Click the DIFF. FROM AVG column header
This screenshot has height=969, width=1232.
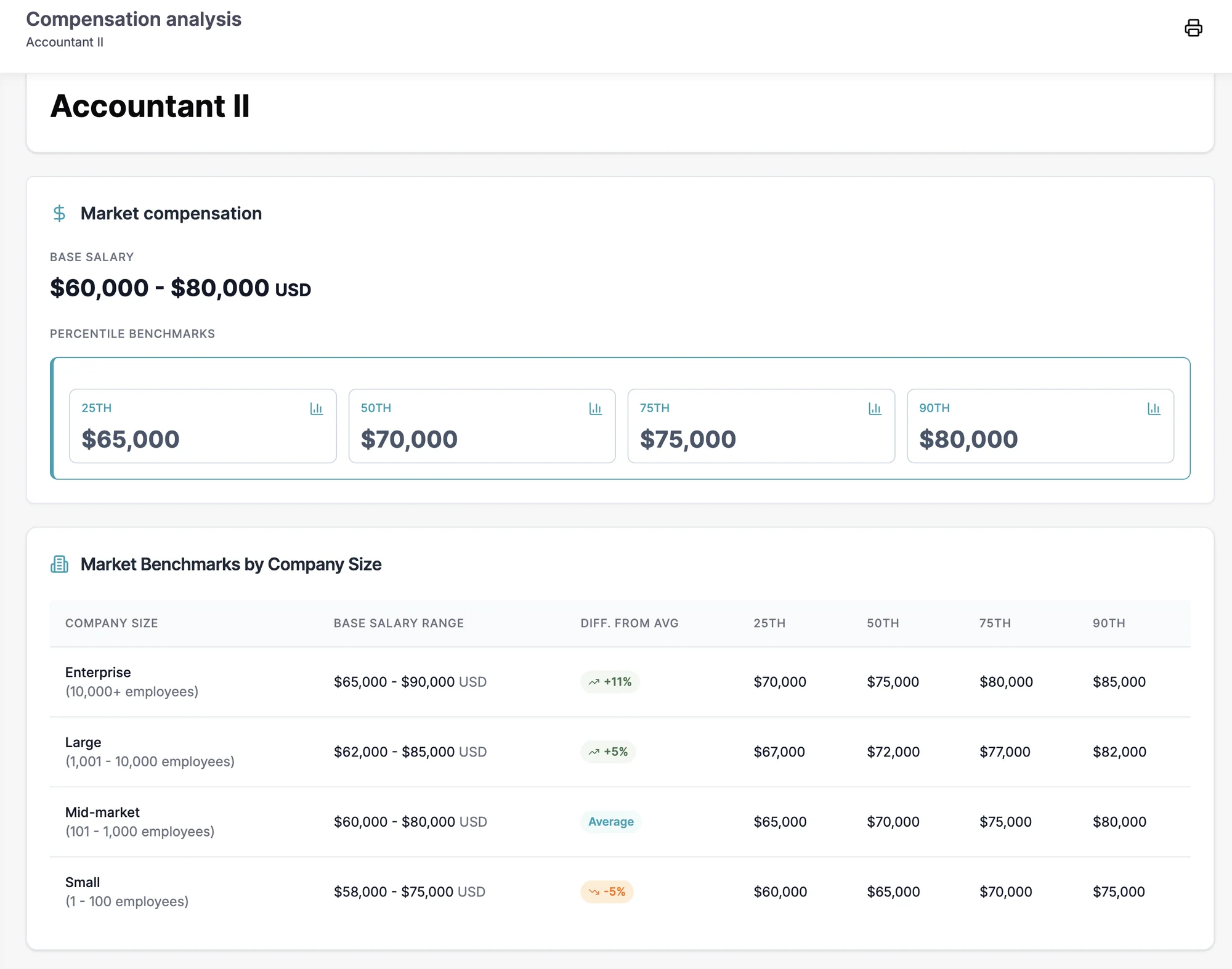pos(630,623)
